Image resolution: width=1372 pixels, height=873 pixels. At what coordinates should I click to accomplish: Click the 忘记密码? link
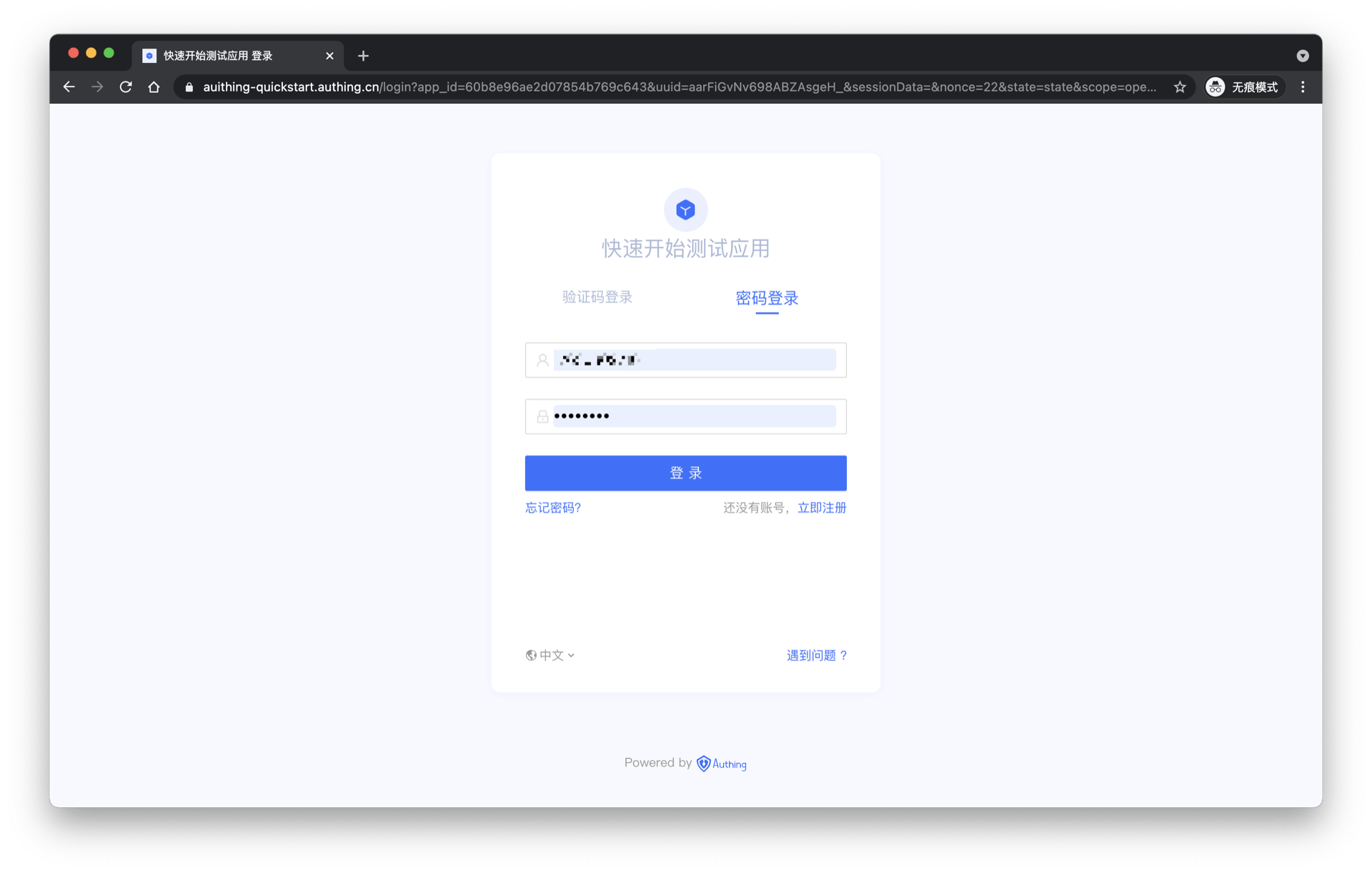pyautogui.click(x=552, y=508)
